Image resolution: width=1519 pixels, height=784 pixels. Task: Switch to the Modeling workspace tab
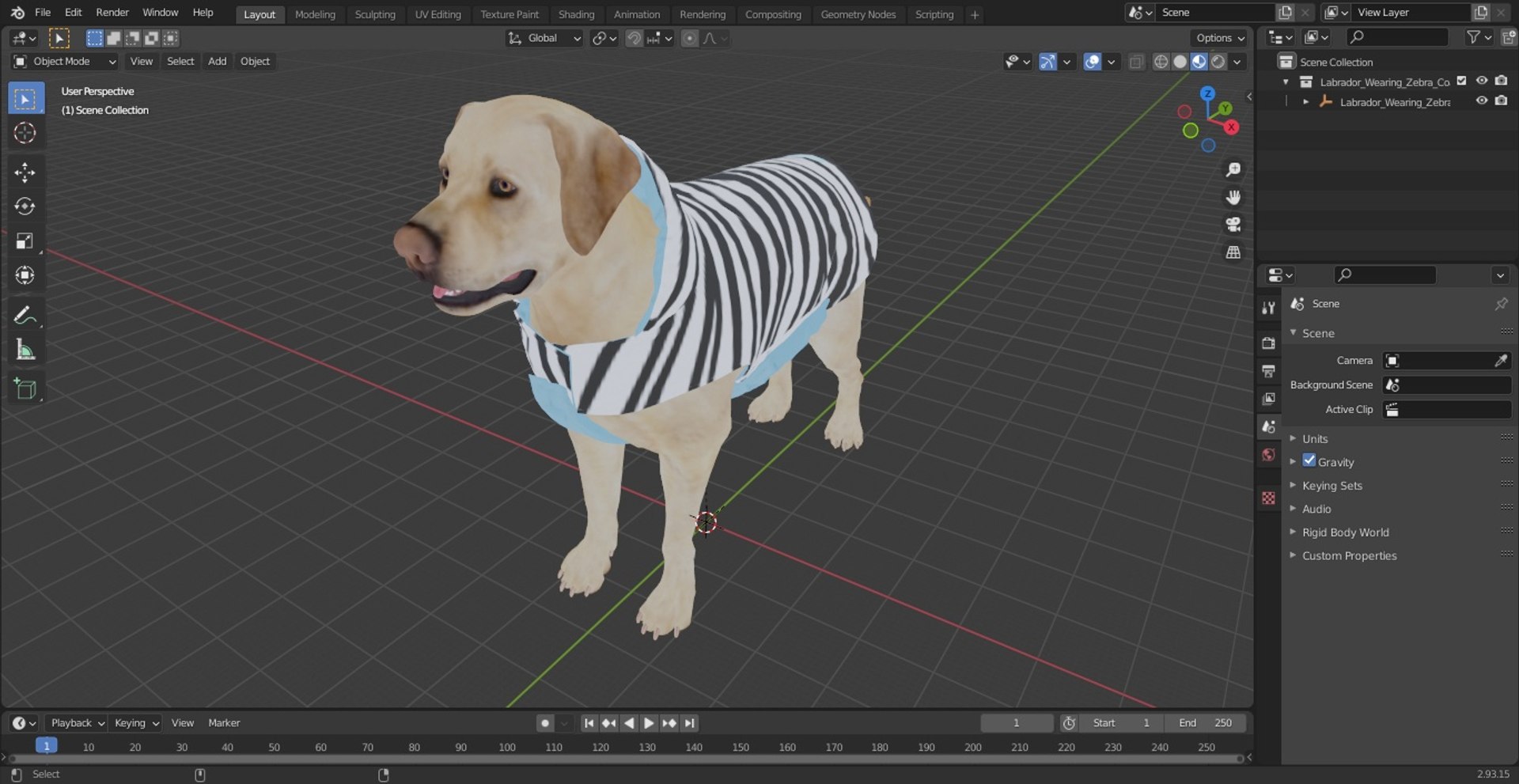coord(315,14)
